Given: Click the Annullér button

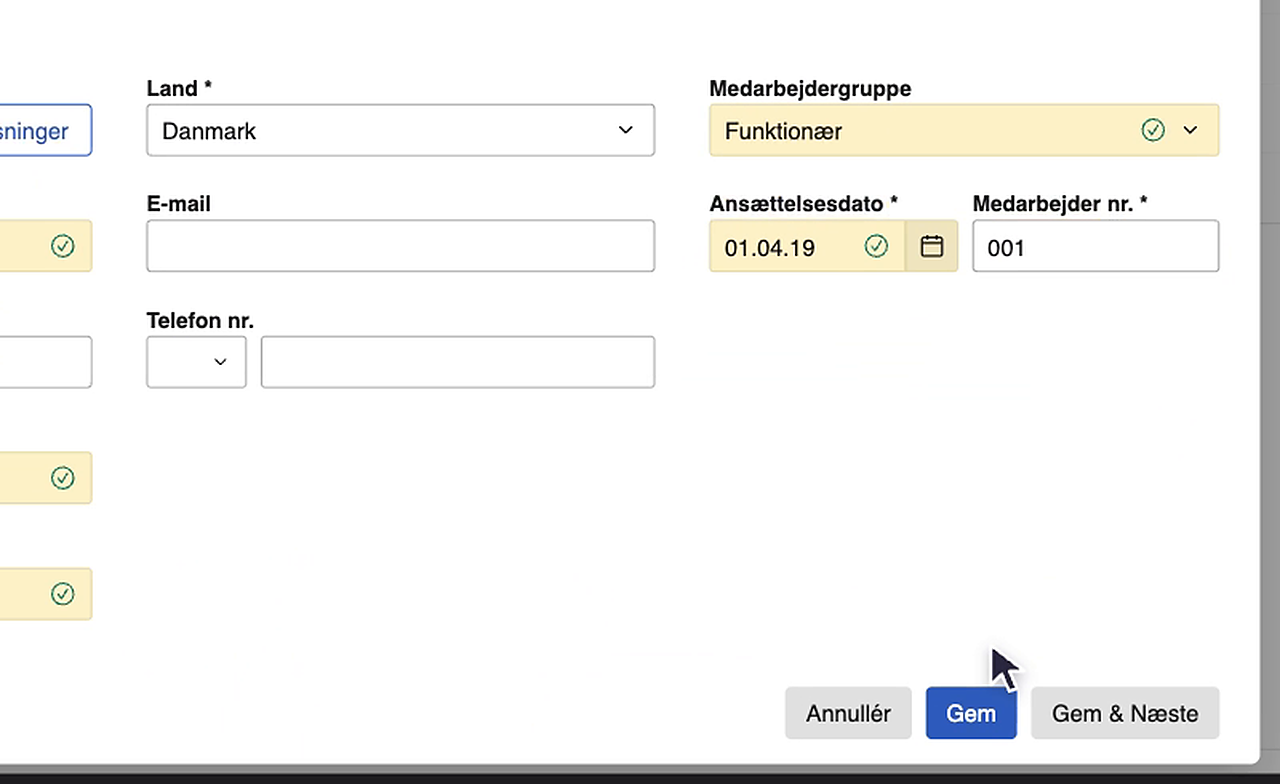Looking at the screenshot, I should click(x=848, y=713).
